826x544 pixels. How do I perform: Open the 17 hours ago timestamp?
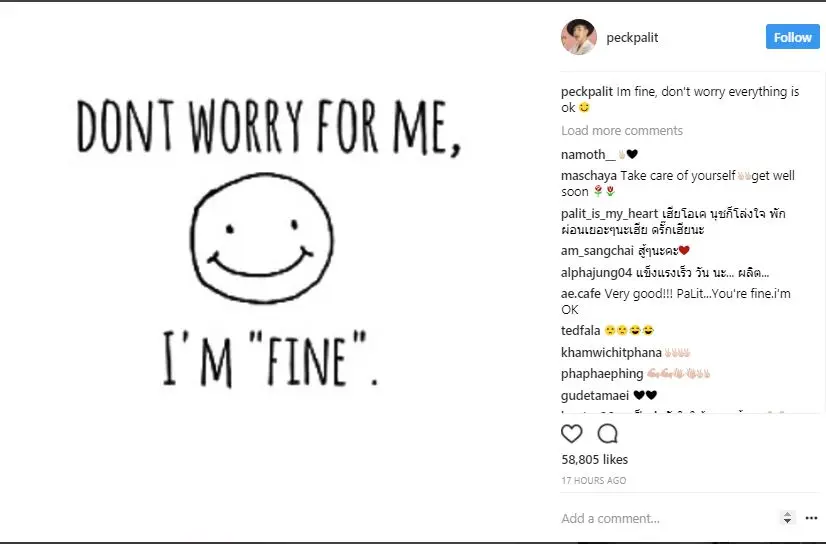coord(594,481)
